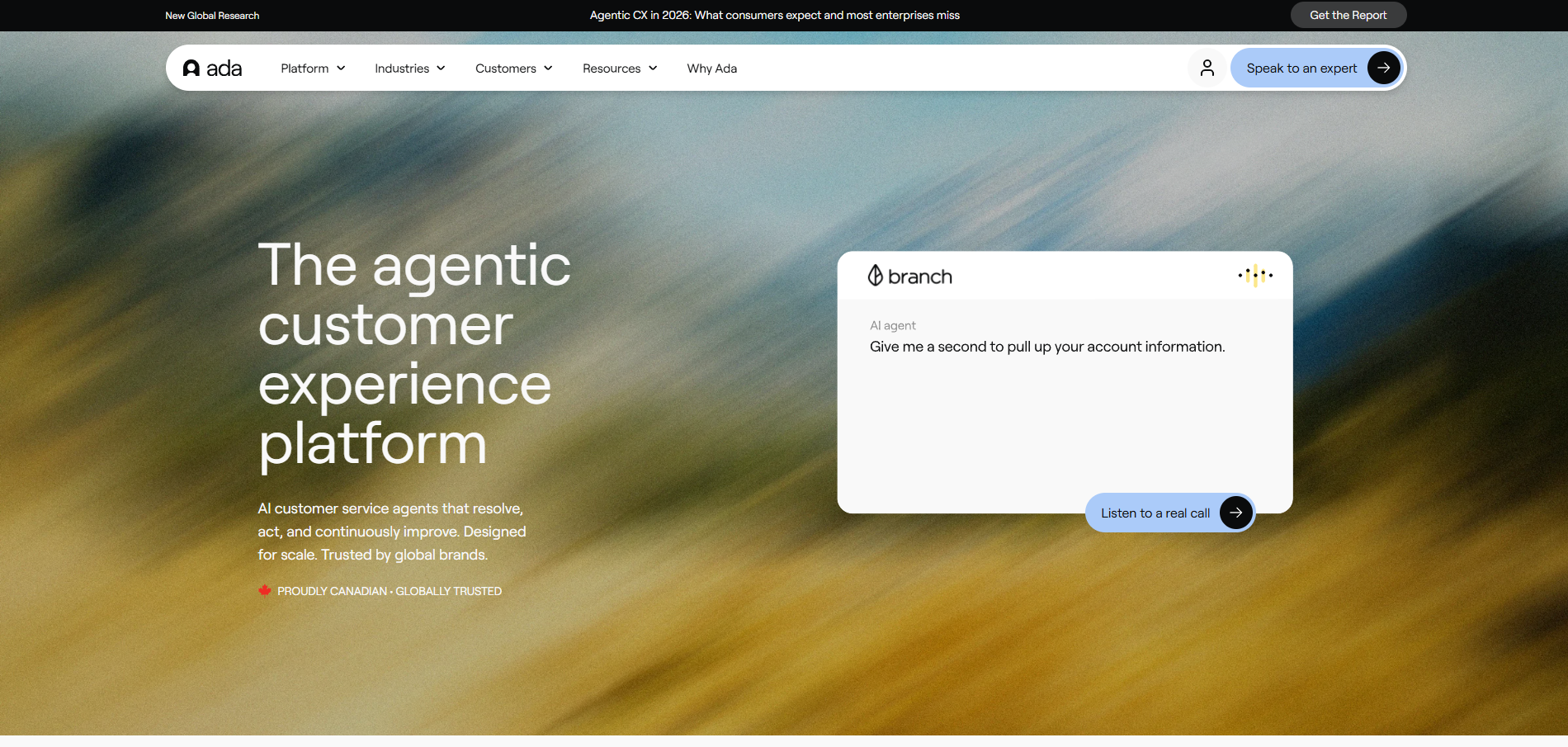Viewport: 1568px width, 747px height.
Task: Click Speak to an expert
Action: point(1318,68)
